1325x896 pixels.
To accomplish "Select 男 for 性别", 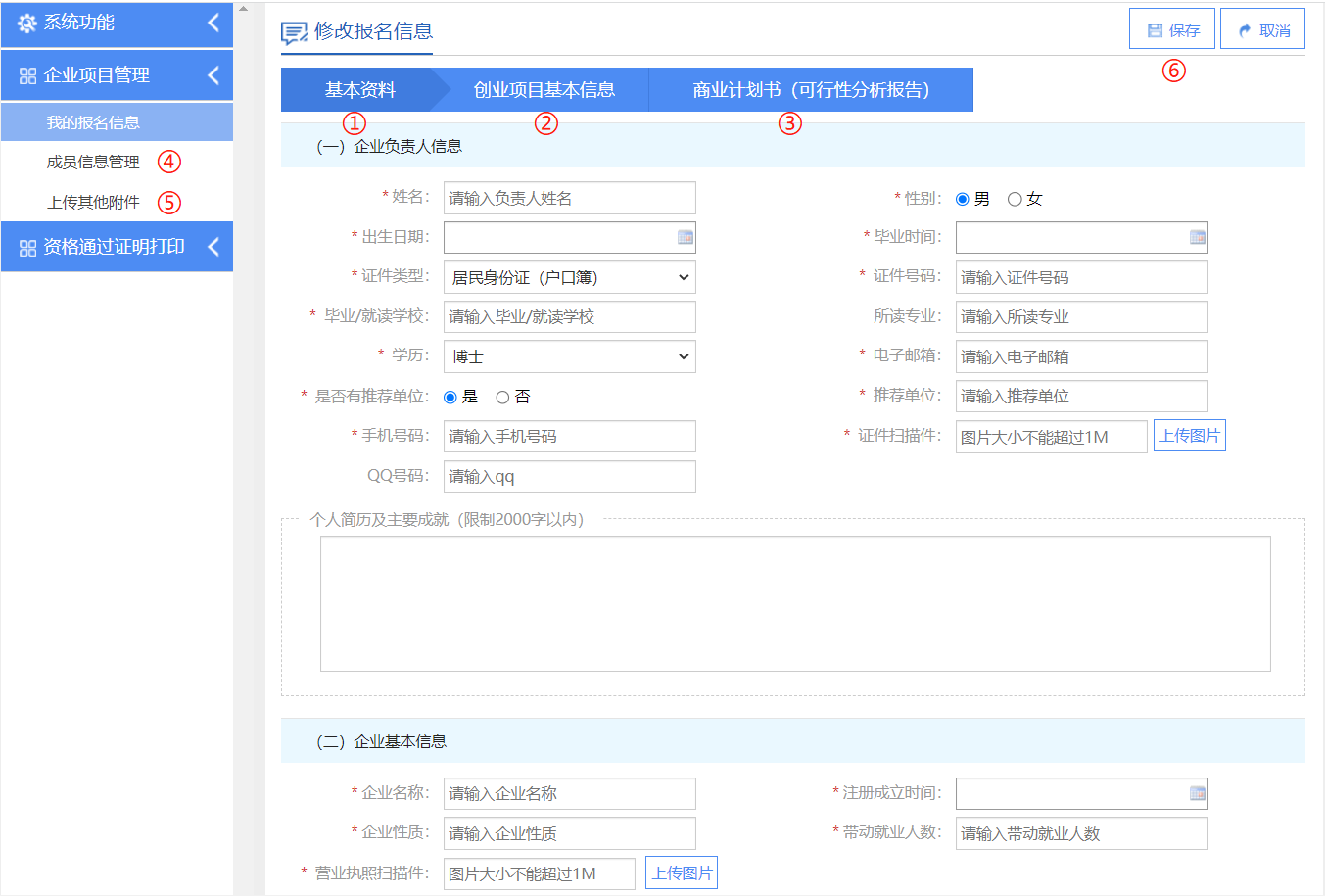I will (x=963, y=199).
